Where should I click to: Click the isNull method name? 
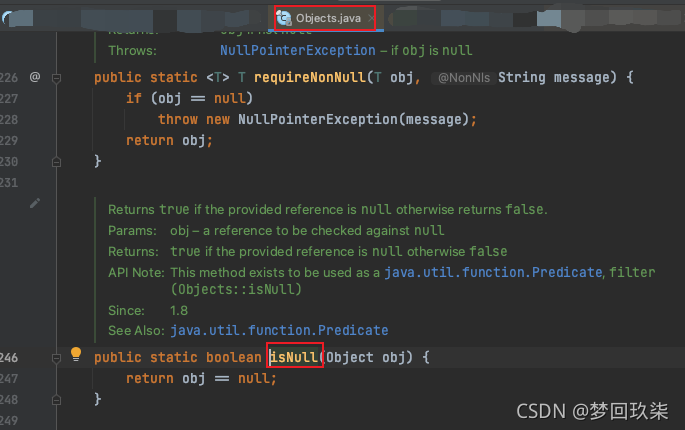tap(294, 357)
